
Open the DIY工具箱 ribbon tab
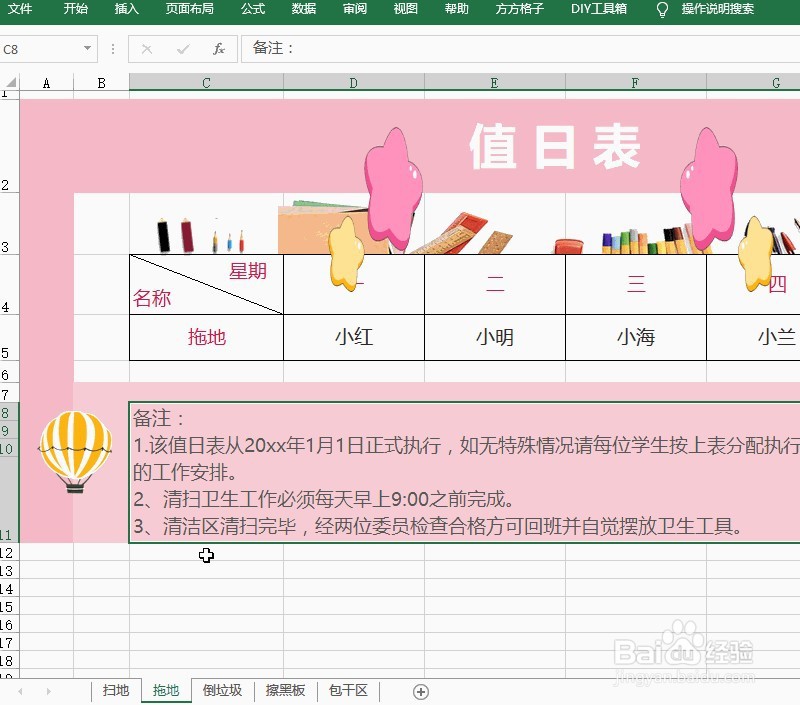tap(598, 10)
